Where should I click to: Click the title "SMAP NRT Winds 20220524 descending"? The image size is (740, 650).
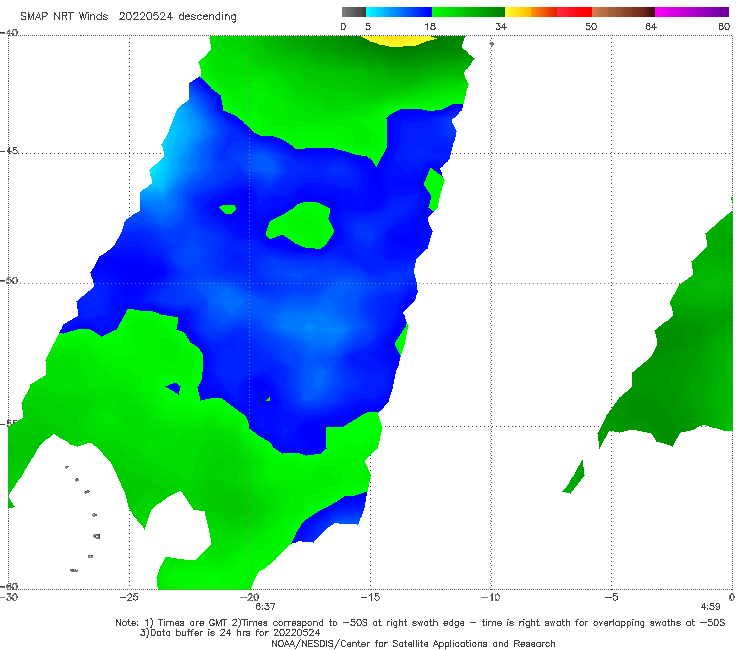[x=128, y=17]
